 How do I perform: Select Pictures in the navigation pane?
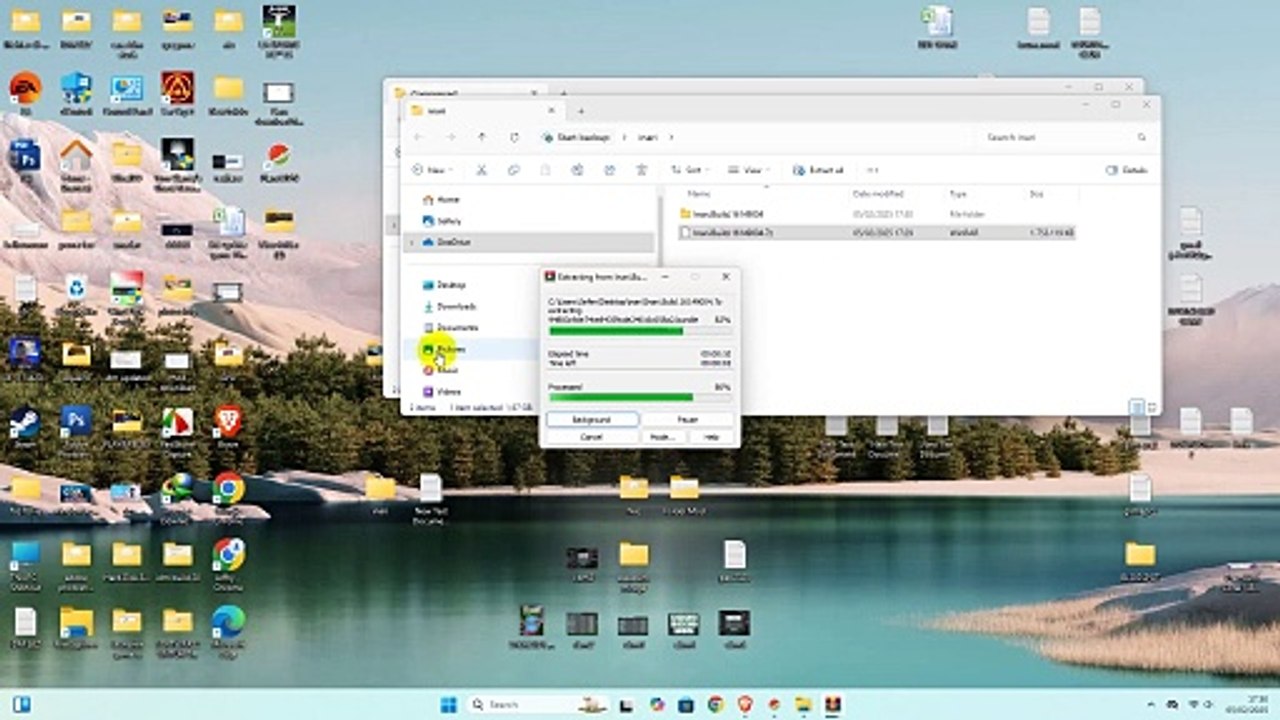coord(442,349)
